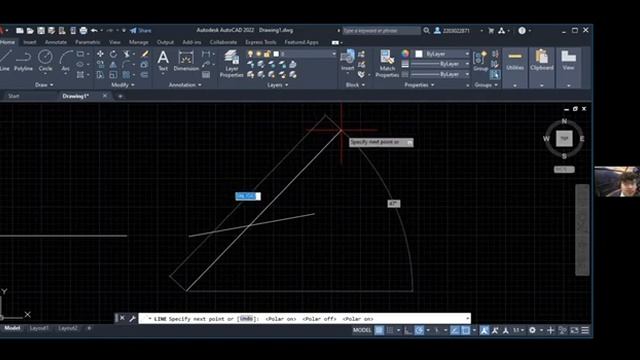
Task: Toggle polar tracking in status bar
Action: pos(419,330)
